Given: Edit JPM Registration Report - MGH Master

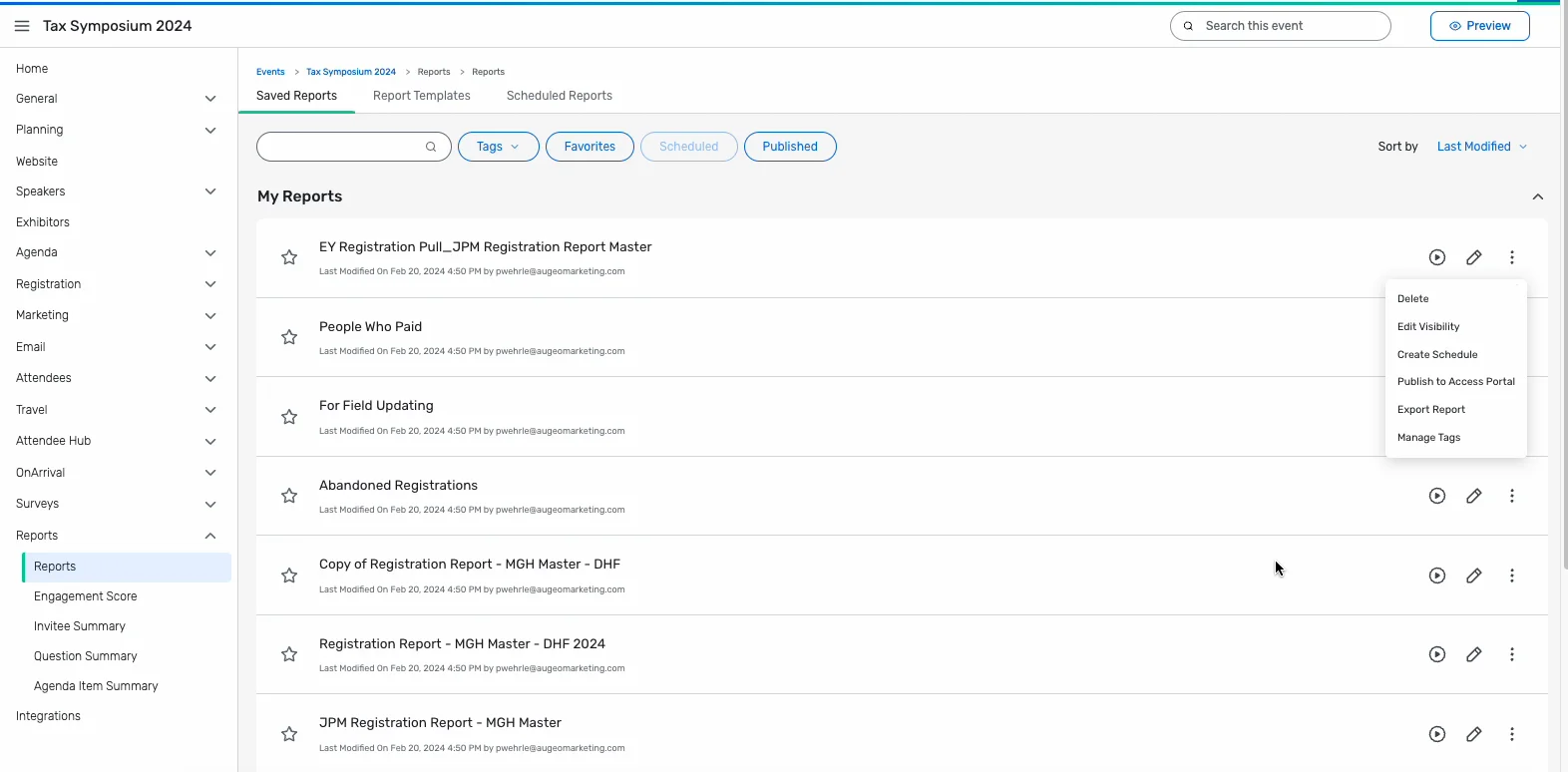Looking at the screenshot, I should (x=1474, y=734).
